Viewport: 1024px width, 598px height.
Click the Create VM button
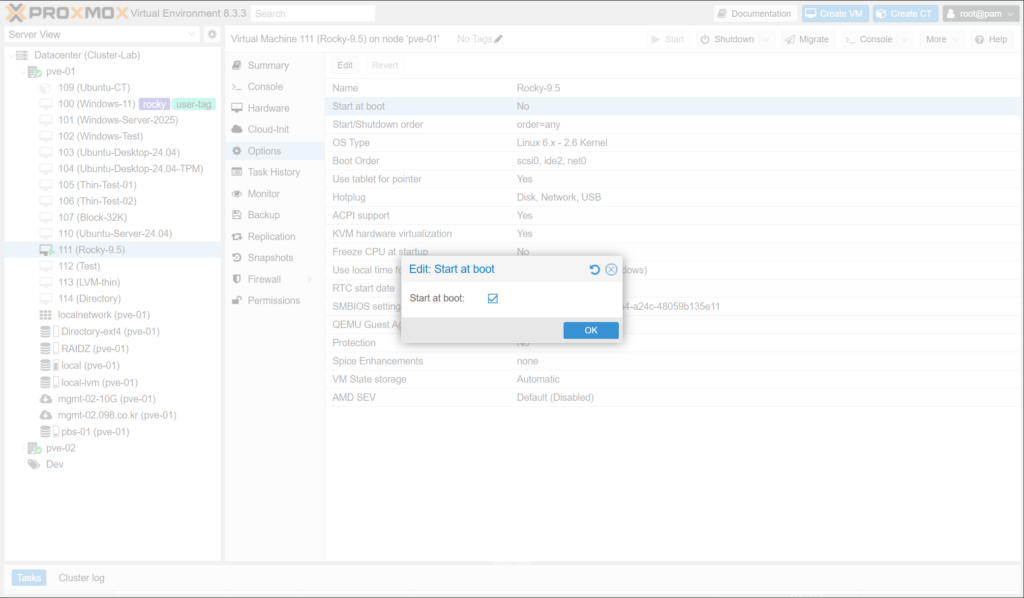[834, 14]
